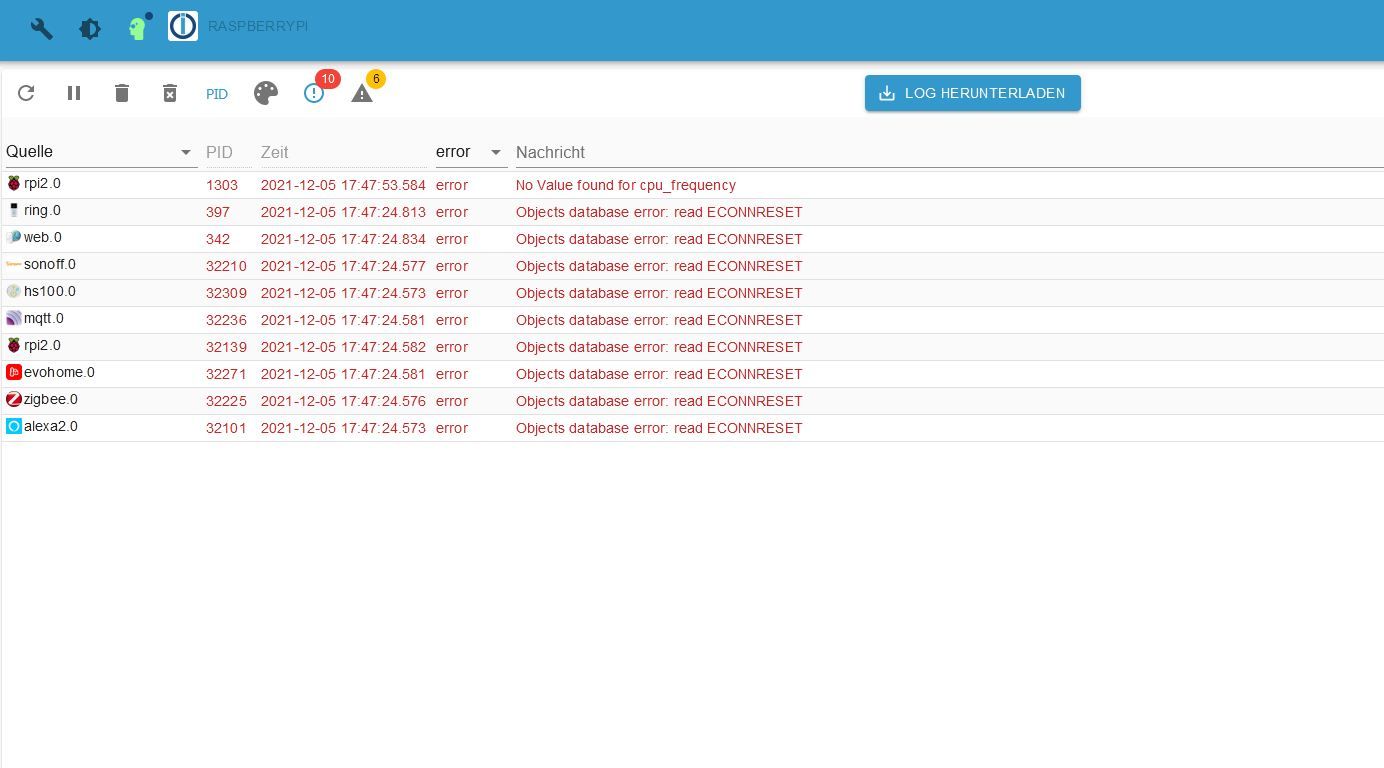This screenshot has width=1384, height=768.
Task: Click the warning triangle icon with badge 6
Action: coord(362,93)
